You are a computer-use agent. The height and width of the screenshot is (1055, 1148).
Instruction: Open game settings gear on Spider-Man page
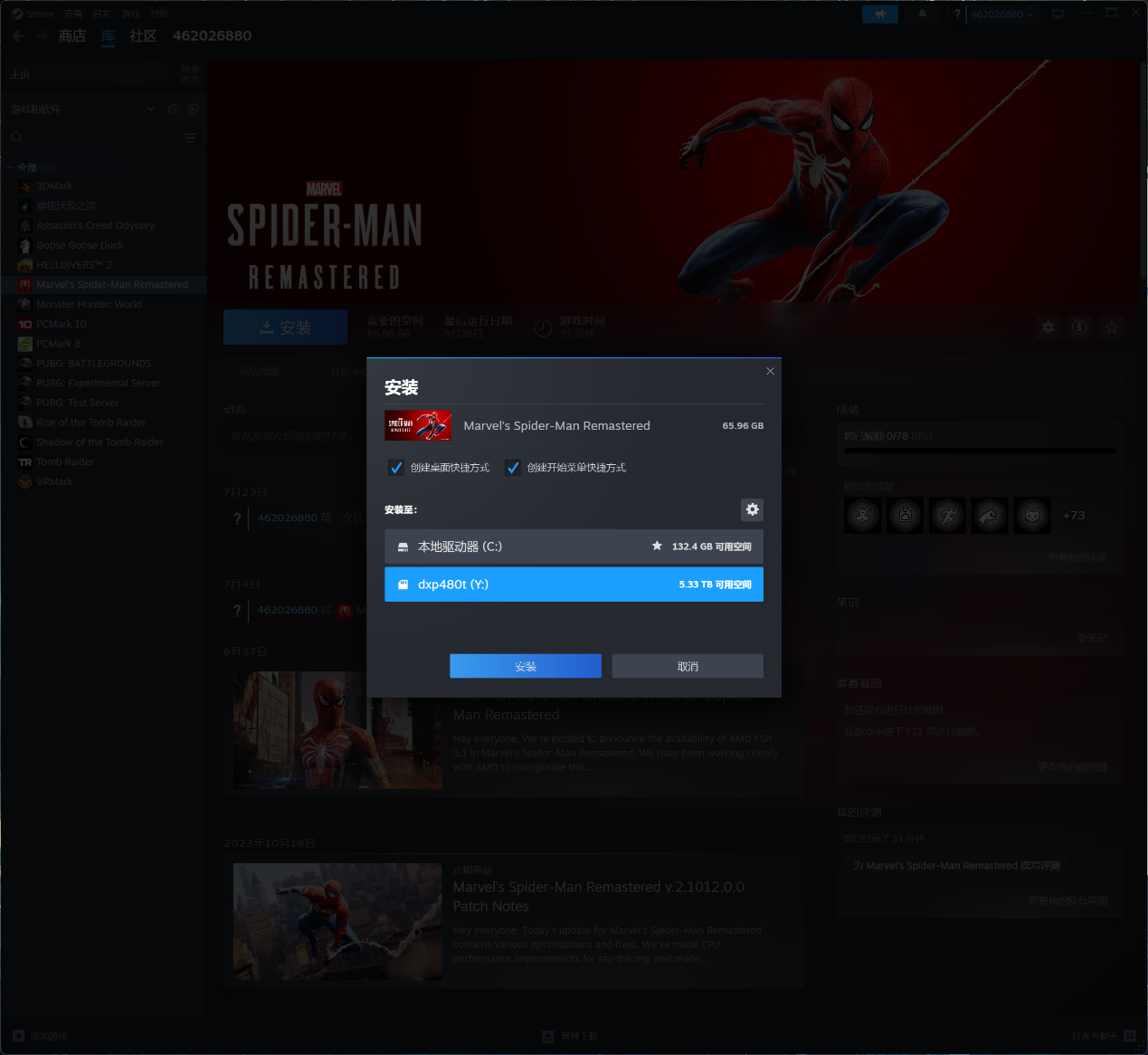tap(1048, 327)
